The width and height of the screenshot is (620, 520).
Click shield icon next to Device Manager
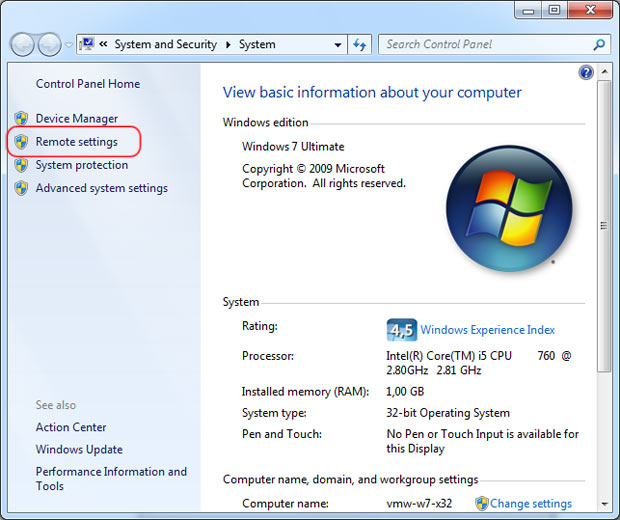click(x=21, y=118)
